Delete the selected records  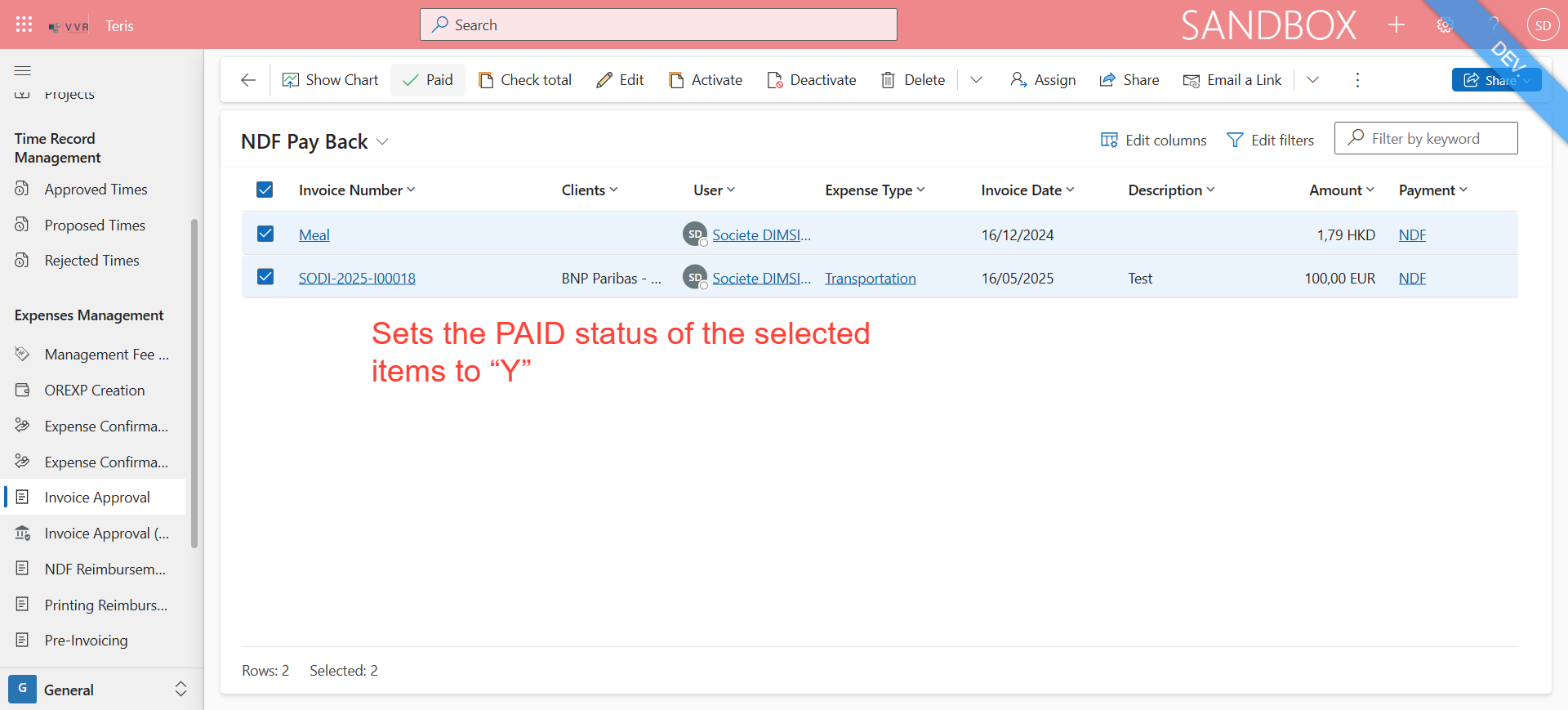tap(912, 80)
